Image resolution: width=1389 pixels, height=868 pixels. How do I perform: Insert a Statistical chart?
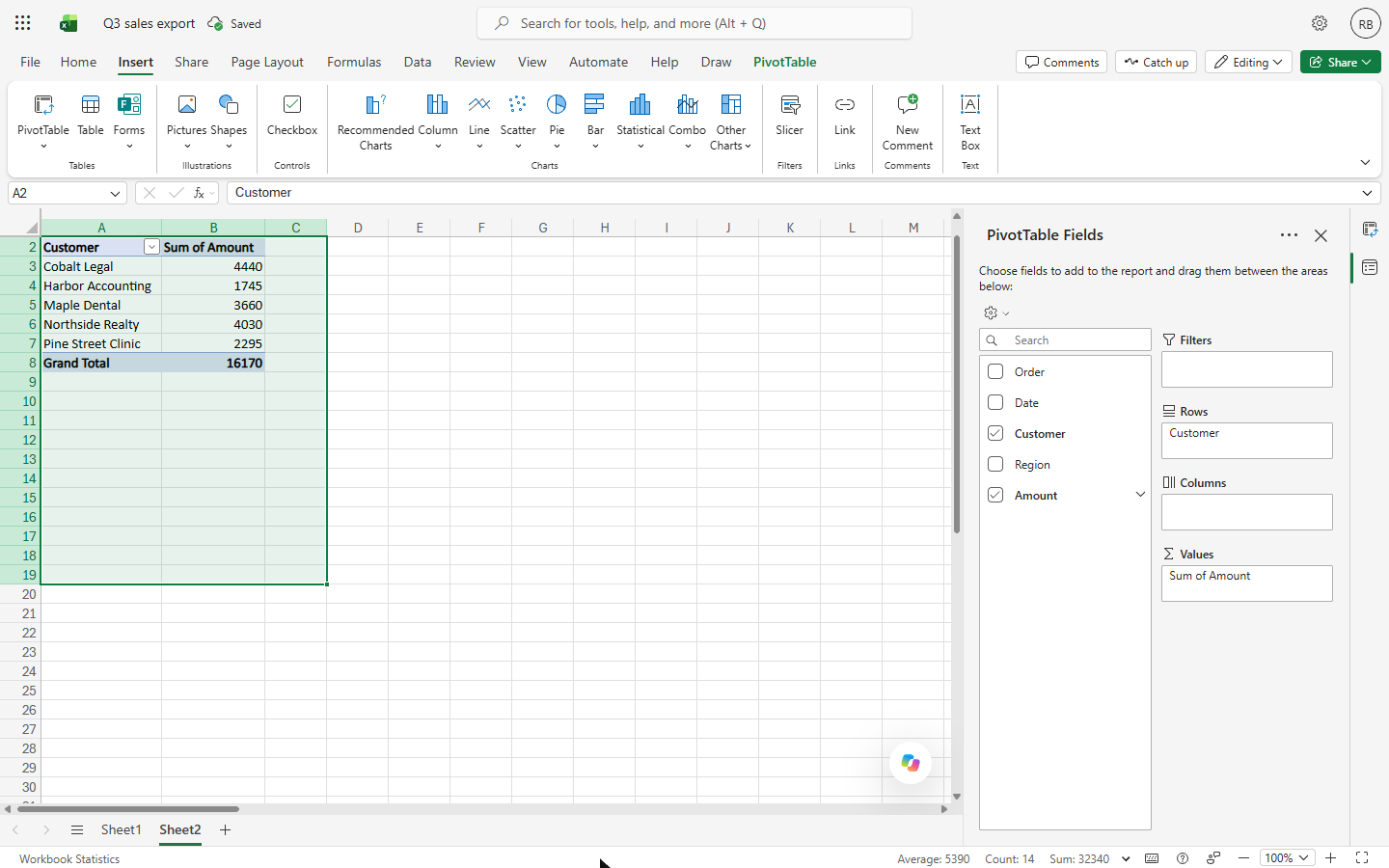(x=640, y=121)
